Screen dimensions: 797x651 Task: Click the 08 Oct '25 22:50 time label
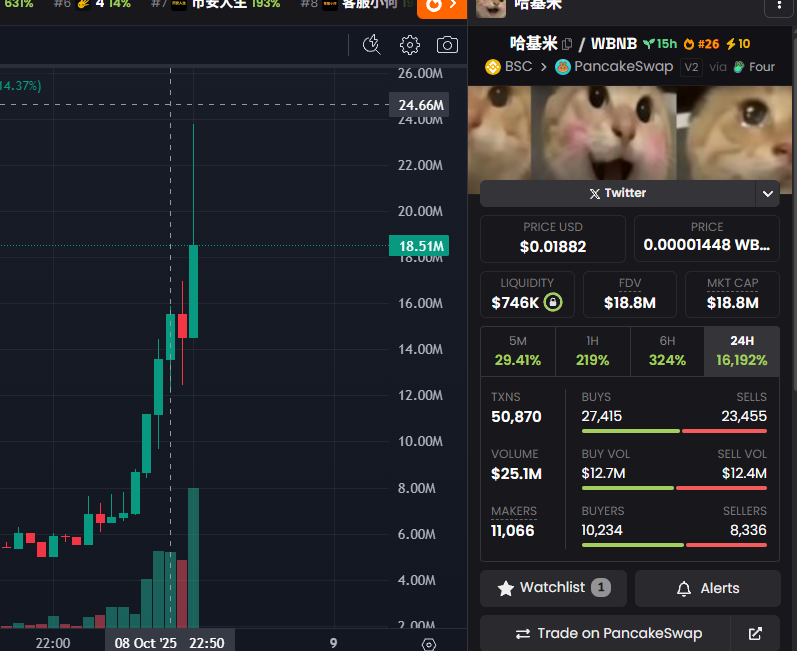click(170, 642)
